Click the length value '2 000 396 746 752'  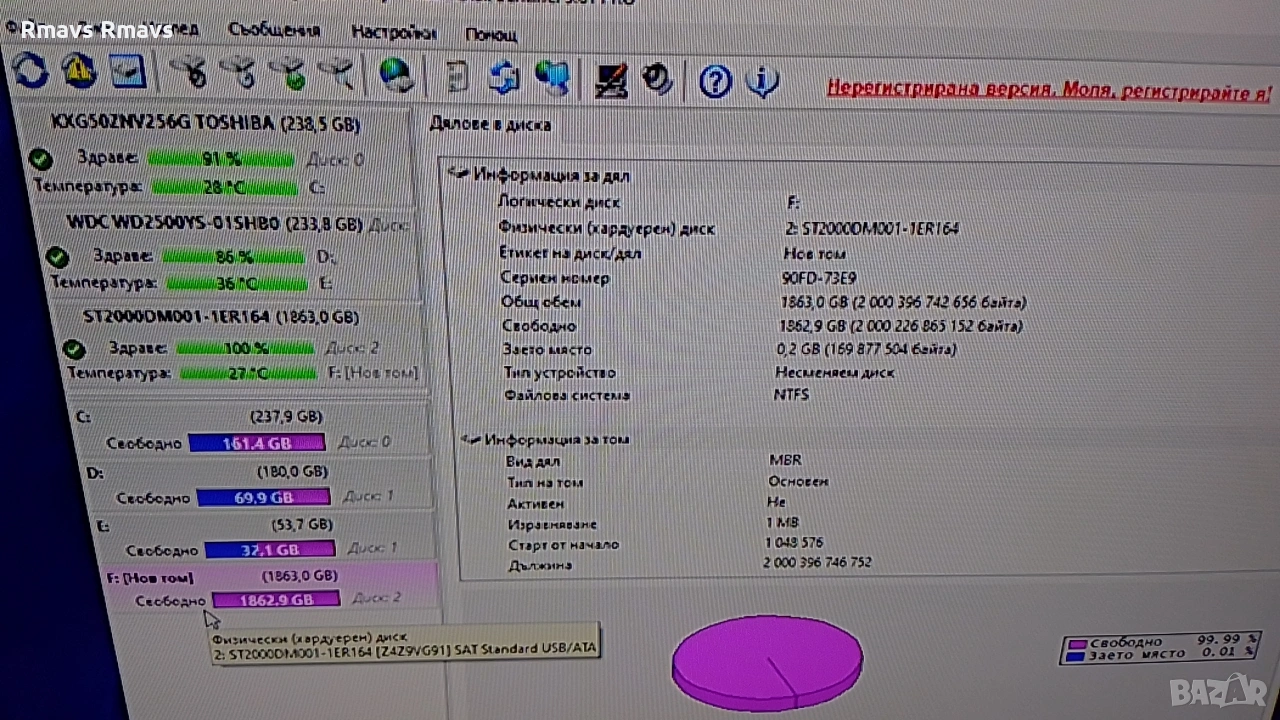[x=817, y=563]
